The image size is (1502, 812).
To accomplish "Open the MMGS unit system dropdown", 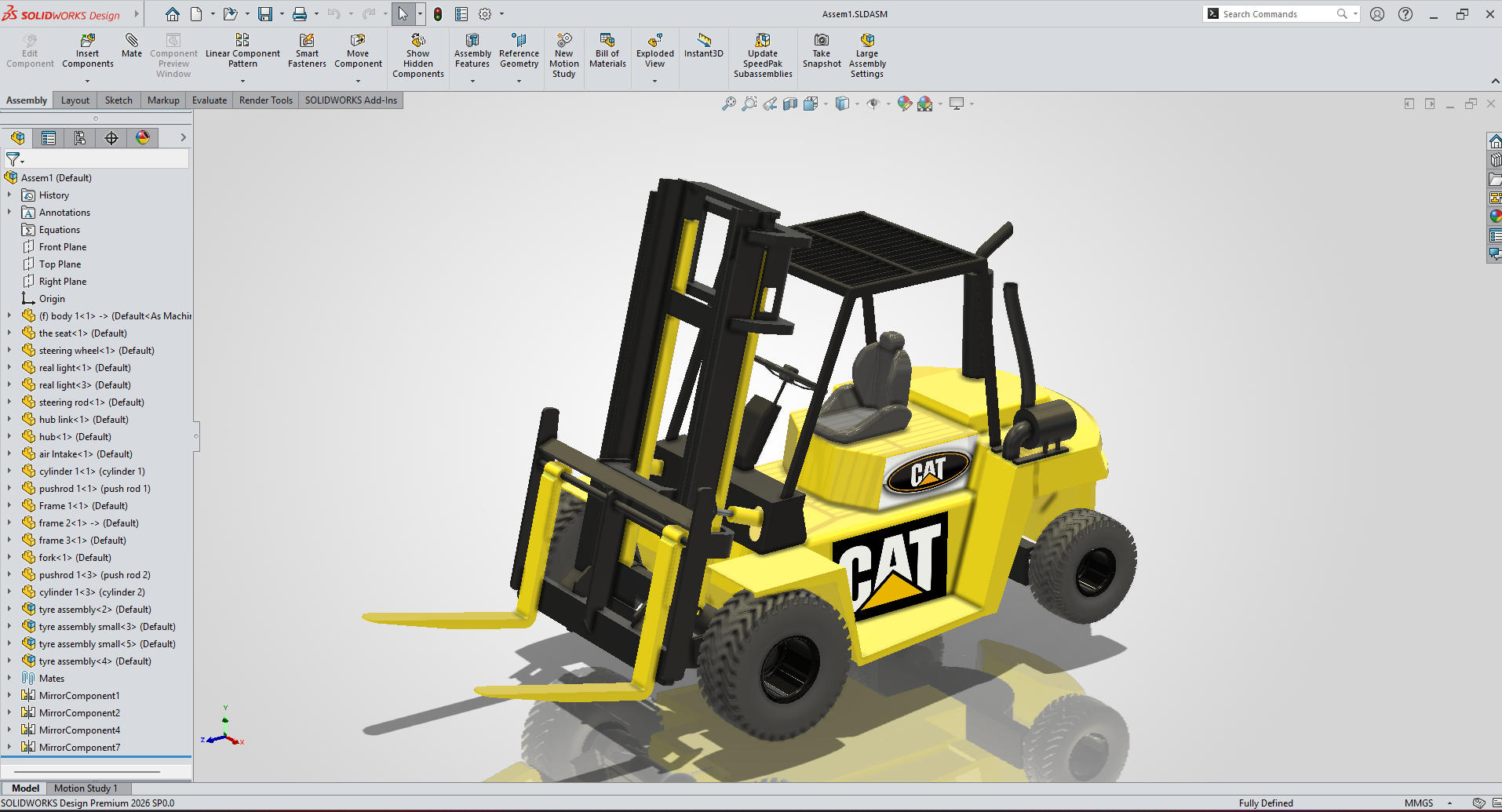I will click(1449, 803).
